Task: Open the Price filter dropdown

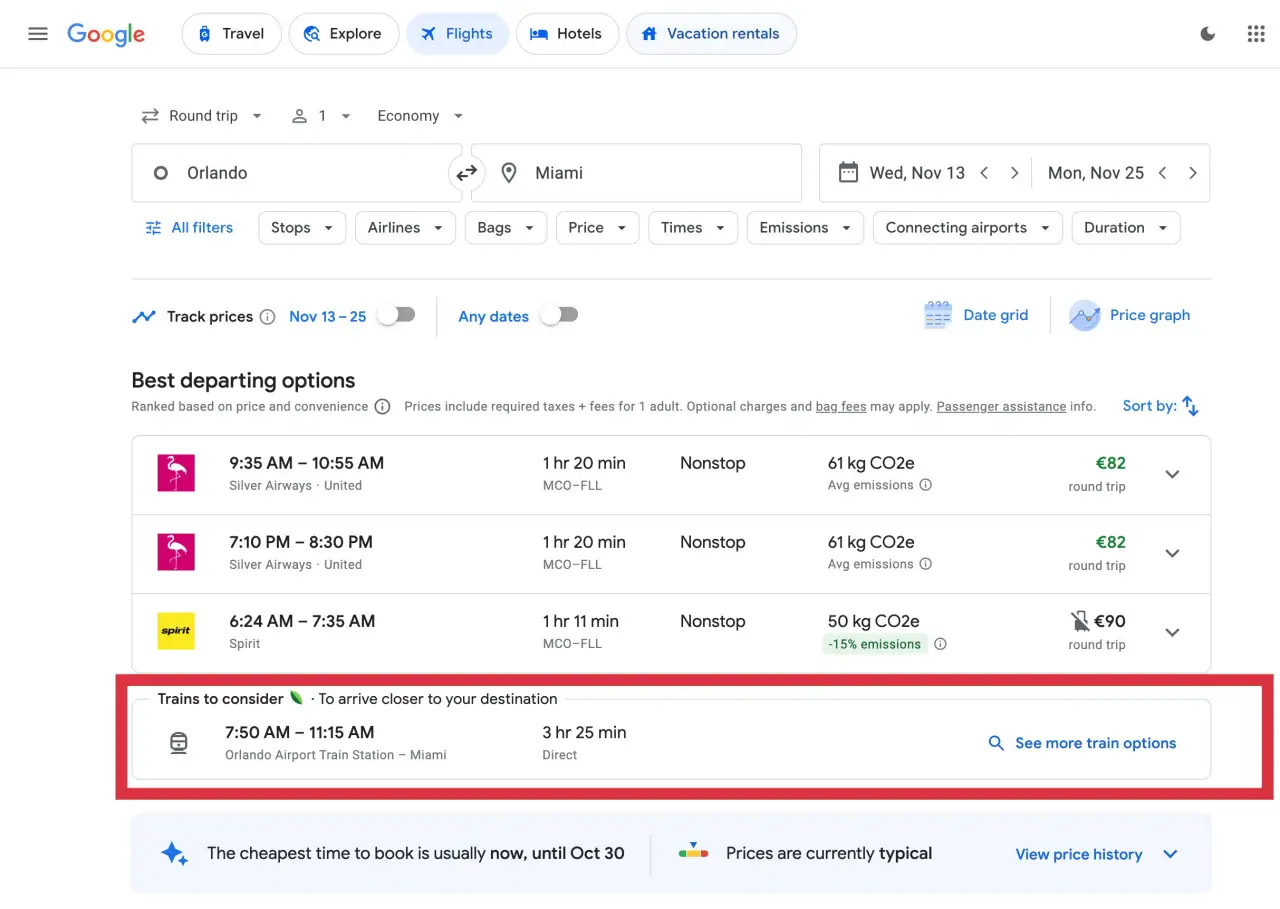Action: click(597, 228)
